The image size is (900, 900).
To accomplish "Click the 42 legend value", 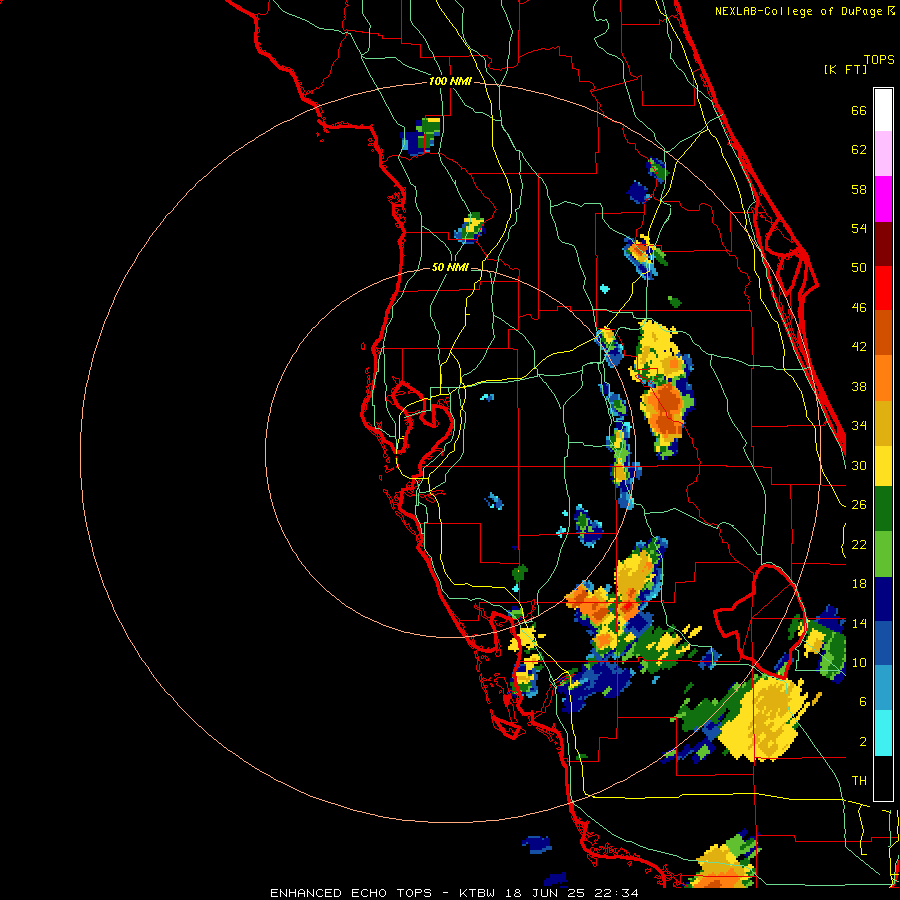I will pyautogui.click(x=859, y=347).
